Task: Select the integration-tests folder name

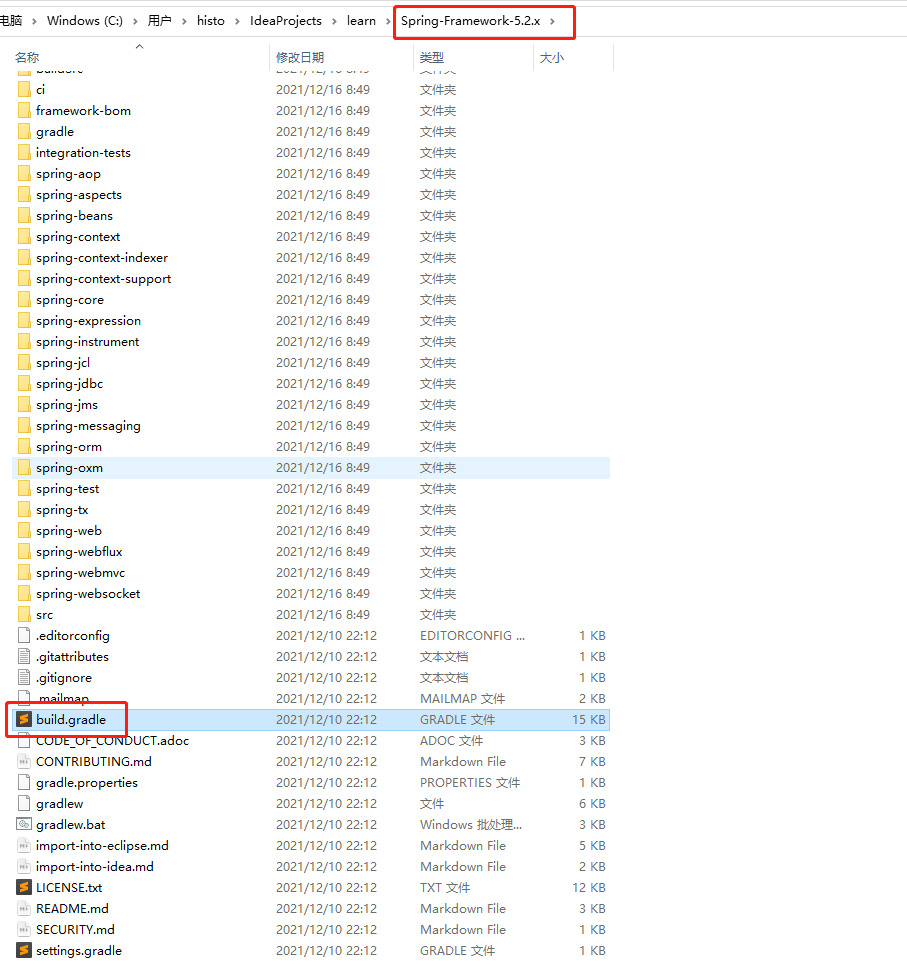Action: (x=83, y=153)
